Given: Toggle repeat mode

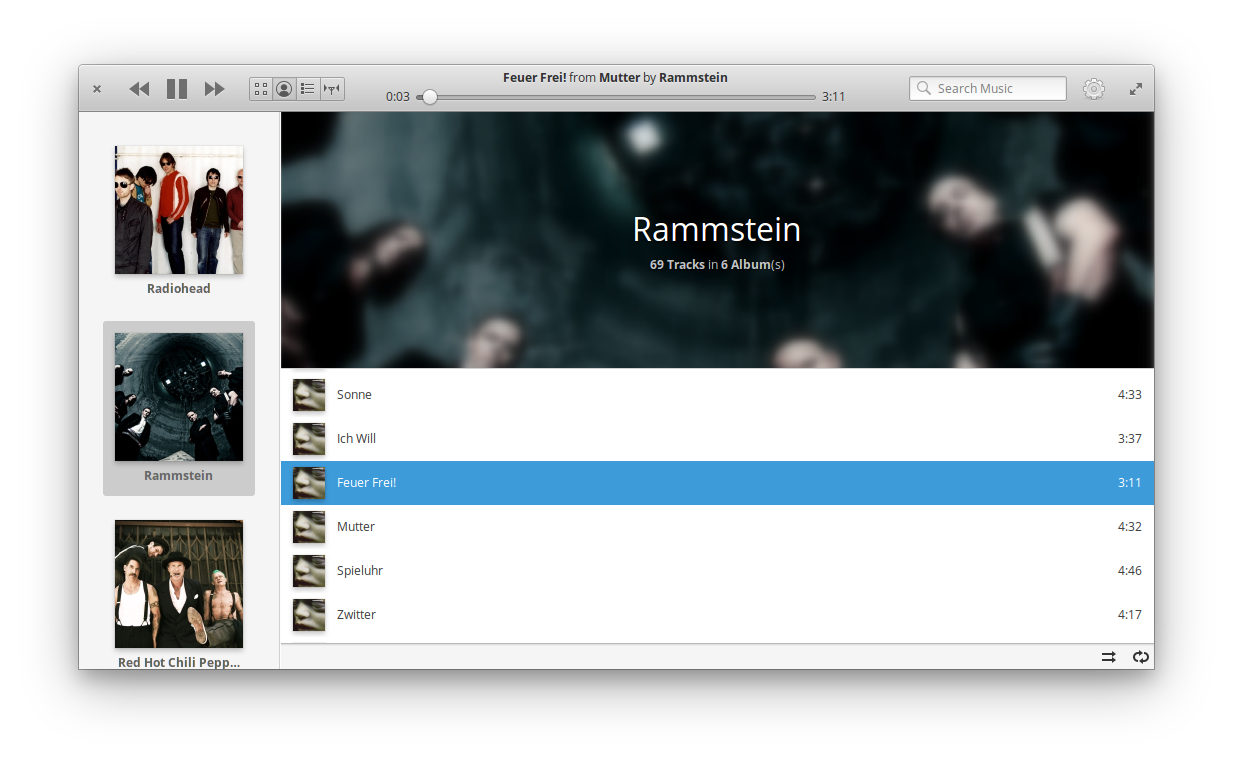Looking at the screenshot, I should [x=1141, y=657].
